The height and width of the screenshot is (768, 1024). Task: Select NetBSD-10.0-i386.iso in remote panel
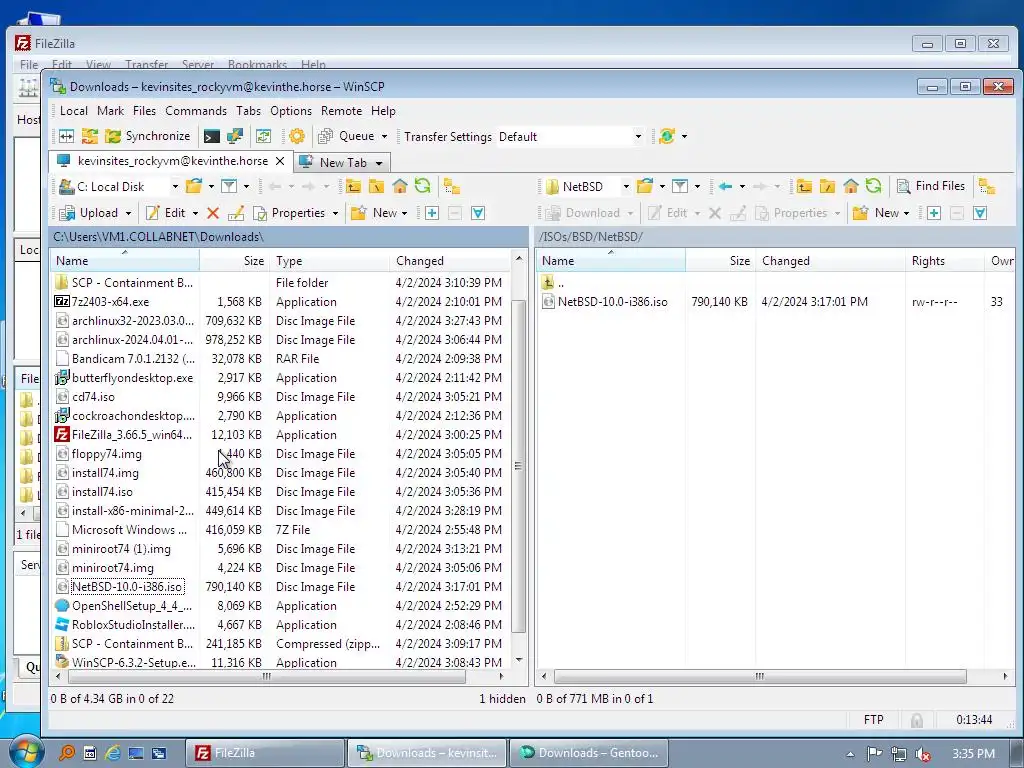click(612, 302)
